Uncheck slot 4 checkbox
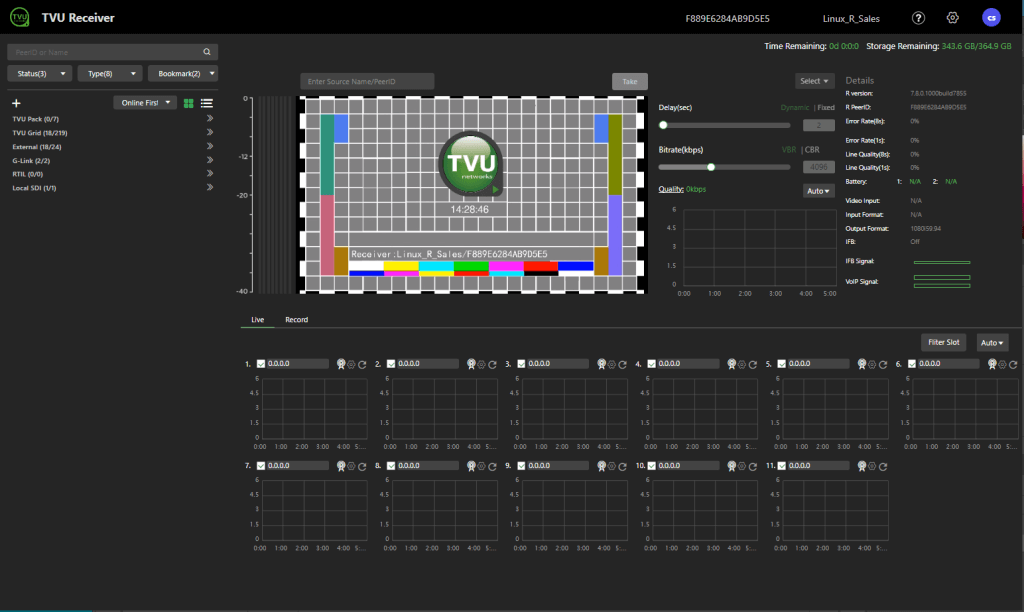 pos(651,364)
